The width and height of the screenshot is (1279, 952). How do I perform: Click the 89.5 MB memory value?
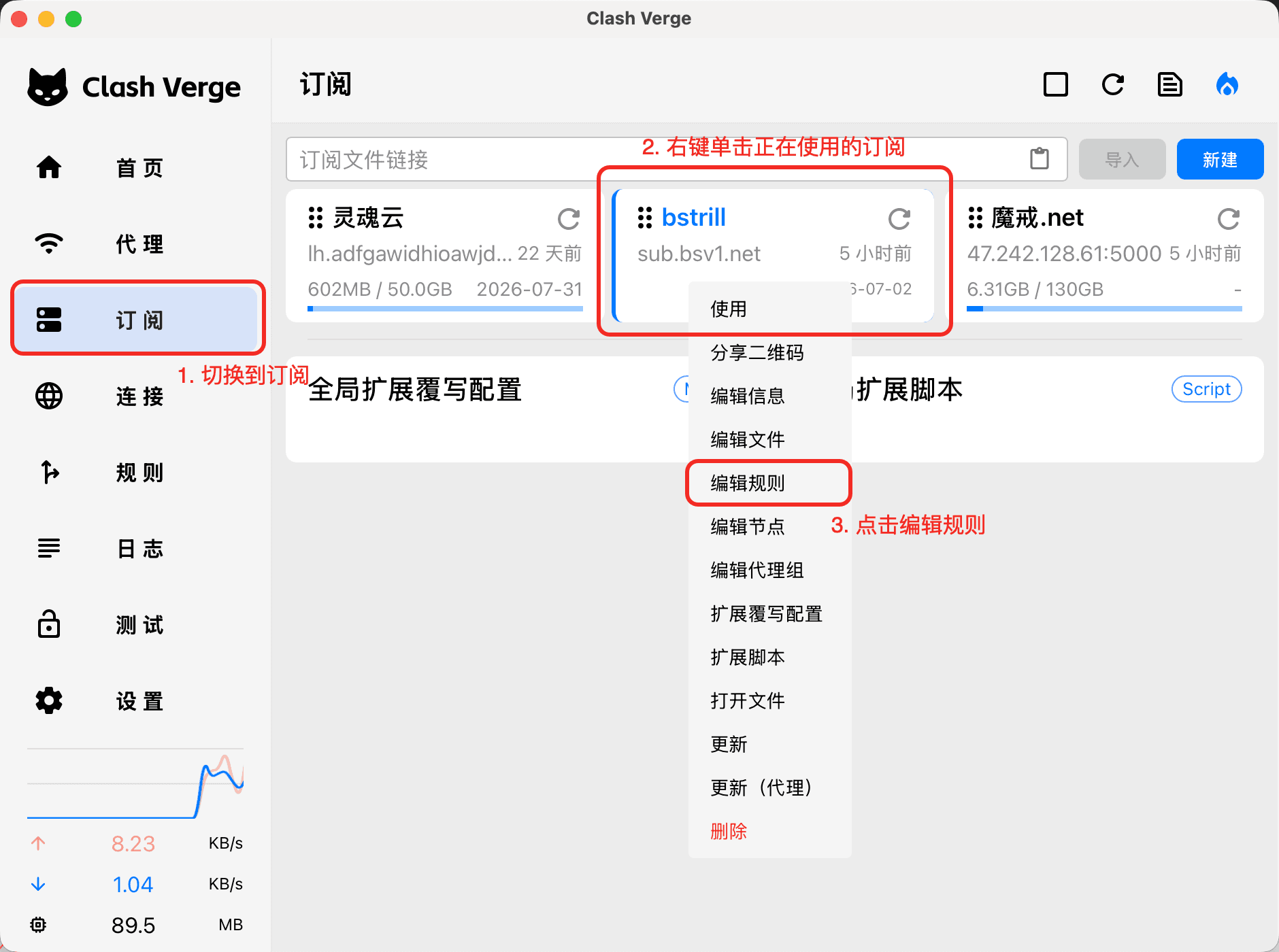[133, 925]
